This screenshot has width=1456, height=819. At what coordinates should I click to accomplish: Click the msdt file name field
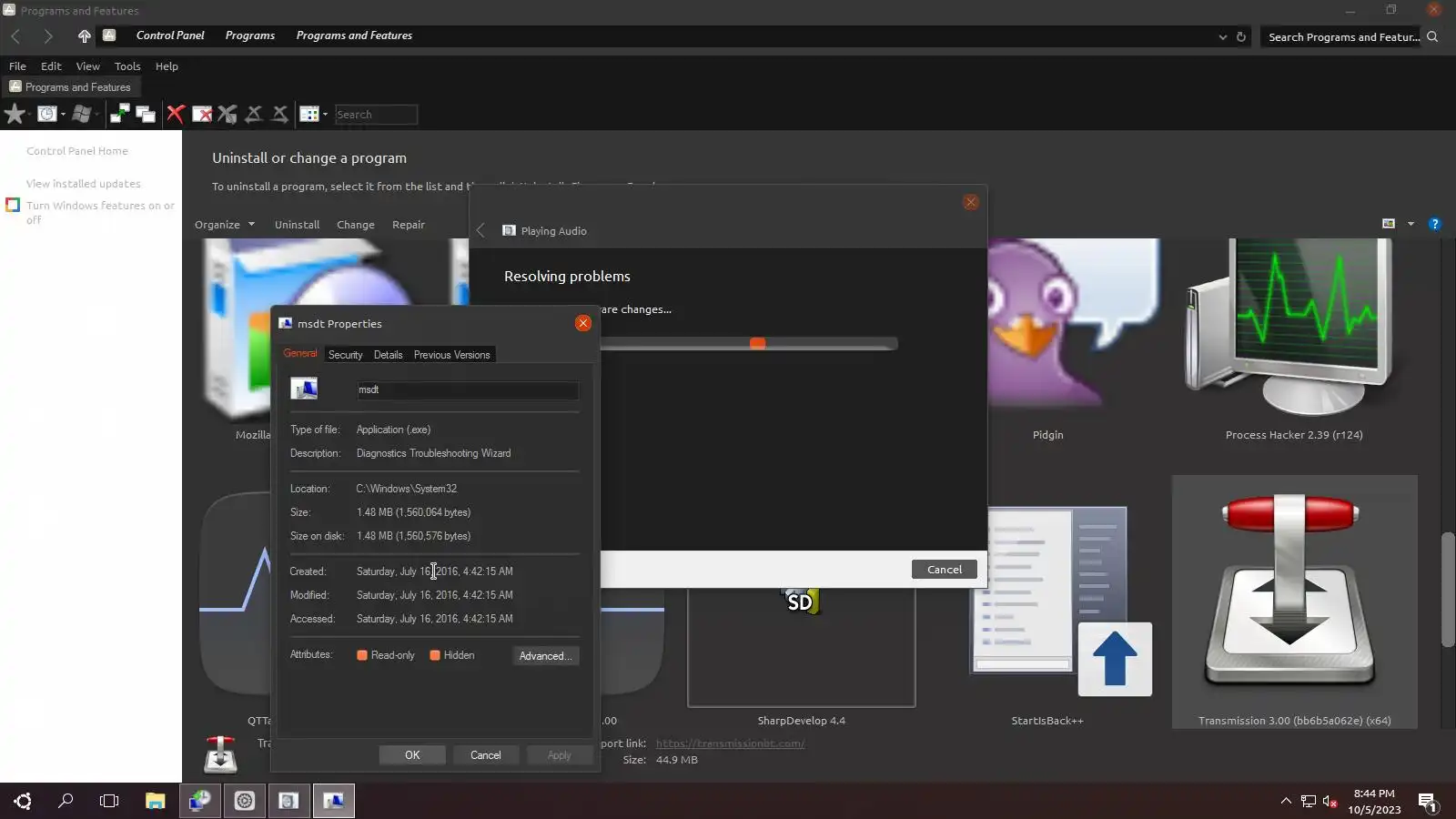click(x=467, y=389)
